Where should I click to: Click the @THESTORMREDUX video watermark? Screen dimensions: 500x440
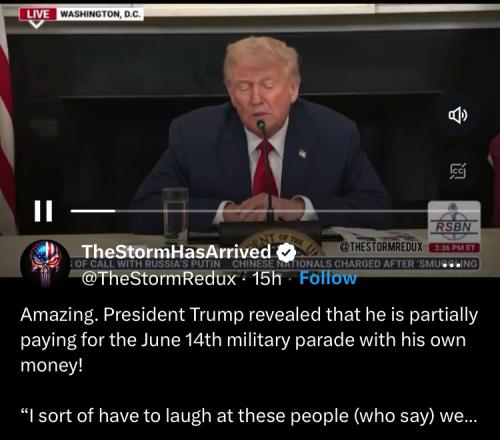(x=381, y=247)
